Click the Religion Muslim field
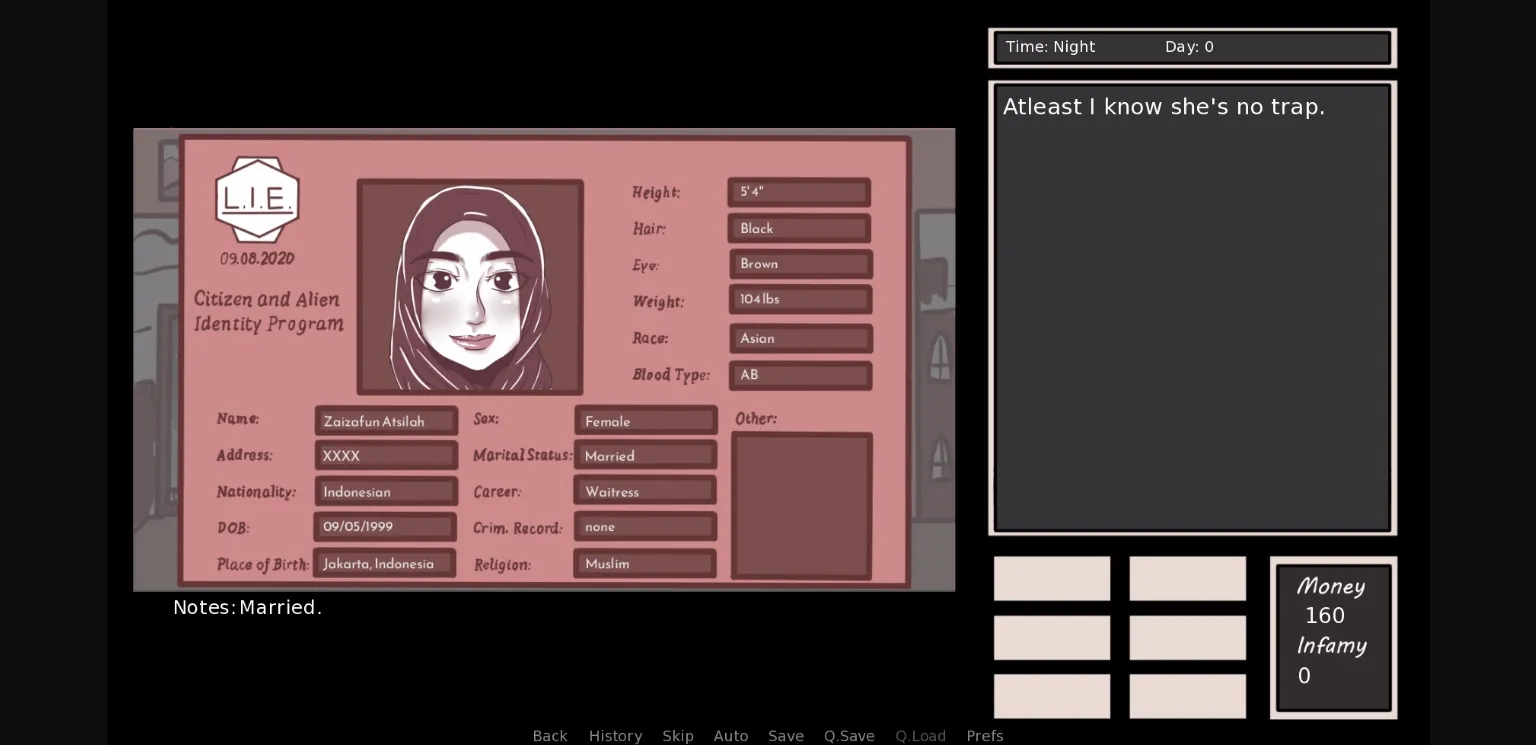Viewport: 1536px width, 745px height. (644, 563)
